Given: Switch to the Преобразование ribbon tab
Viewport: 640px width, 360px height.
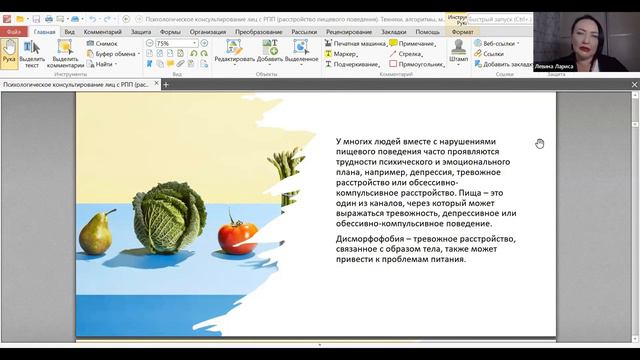Looking at the screenshot, I should 258,32.
